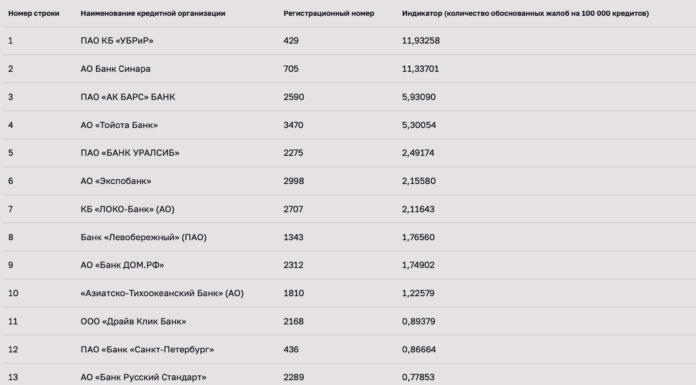Click ПАО «АК БАРС» БАНК name
The image size is (696, 385).
click(x=128, y=97)
